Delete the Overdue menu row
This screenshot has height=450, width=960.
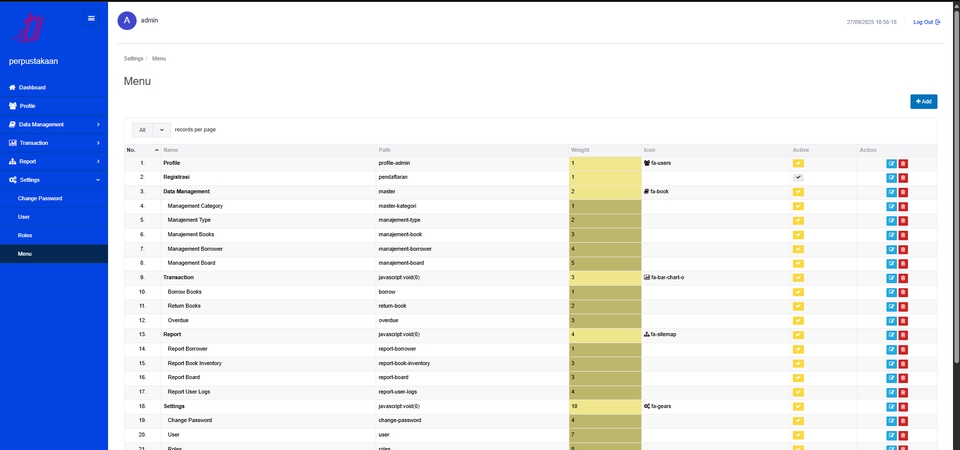tap(903, 321)
